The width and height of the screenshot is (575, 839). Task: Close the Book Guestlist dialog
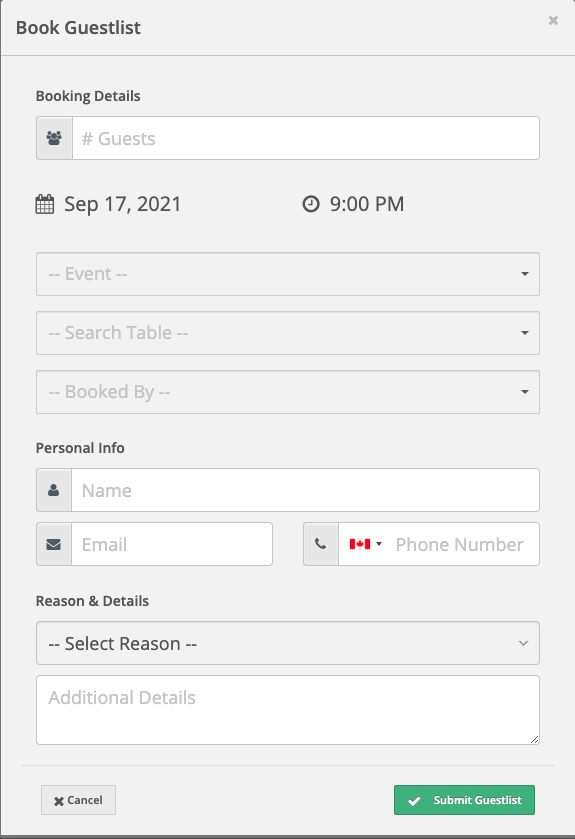[554, 20]
